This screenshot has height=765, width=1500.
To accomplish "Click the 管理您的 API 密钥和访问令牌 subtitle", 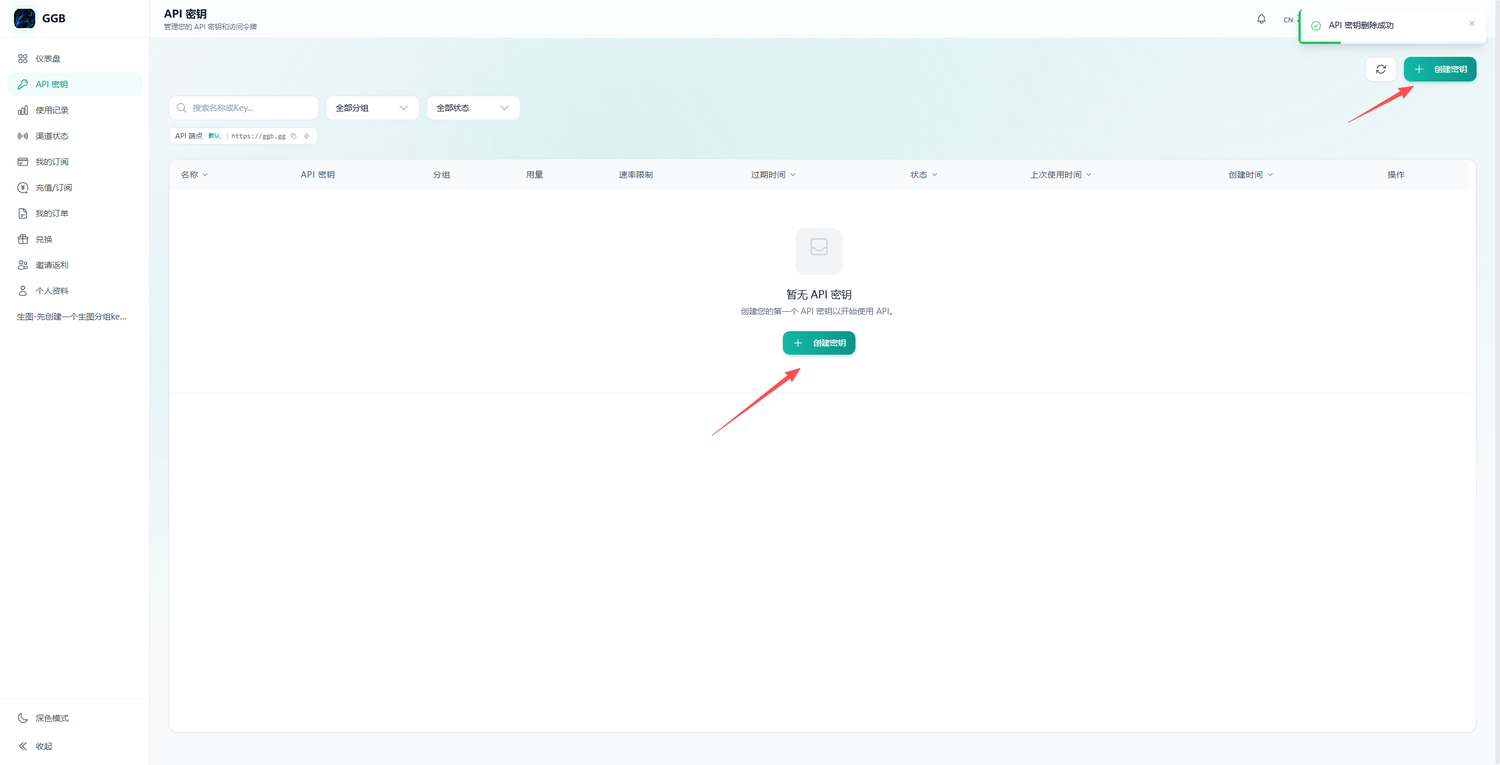I will tap(210, 27).
